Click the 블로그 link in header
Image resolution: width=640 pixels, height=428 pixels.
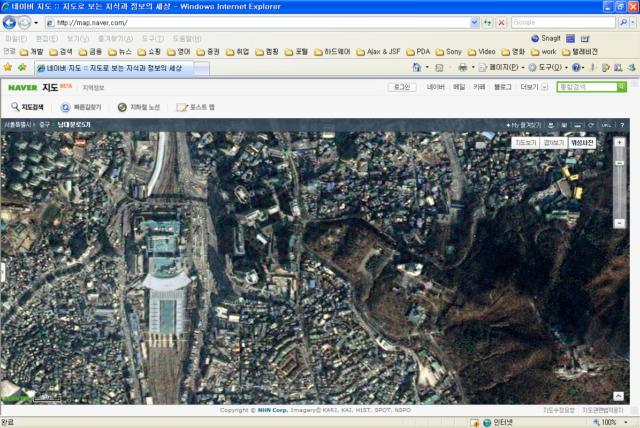point(502,87)
